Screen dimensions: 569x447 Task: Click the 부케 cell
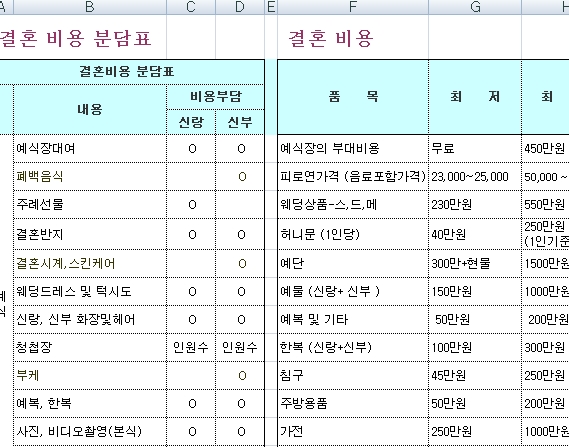click(90, 375)
